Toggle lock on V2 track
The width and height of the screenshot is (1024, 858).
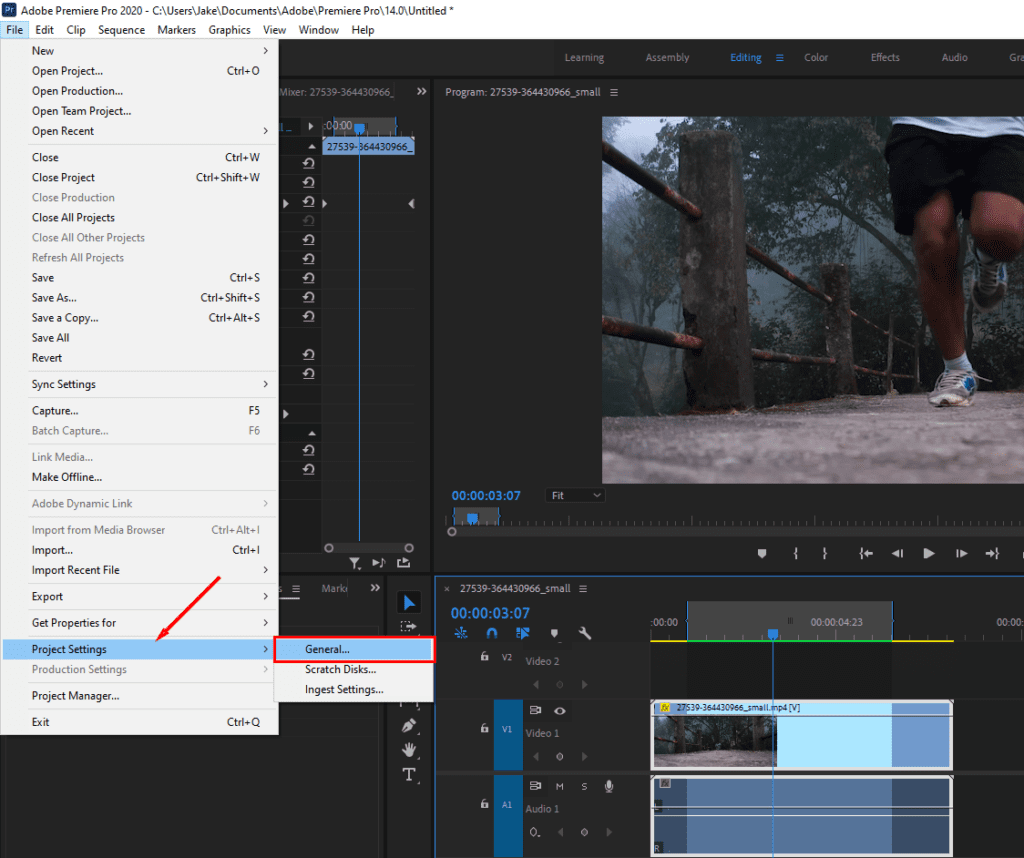point(484,657)
